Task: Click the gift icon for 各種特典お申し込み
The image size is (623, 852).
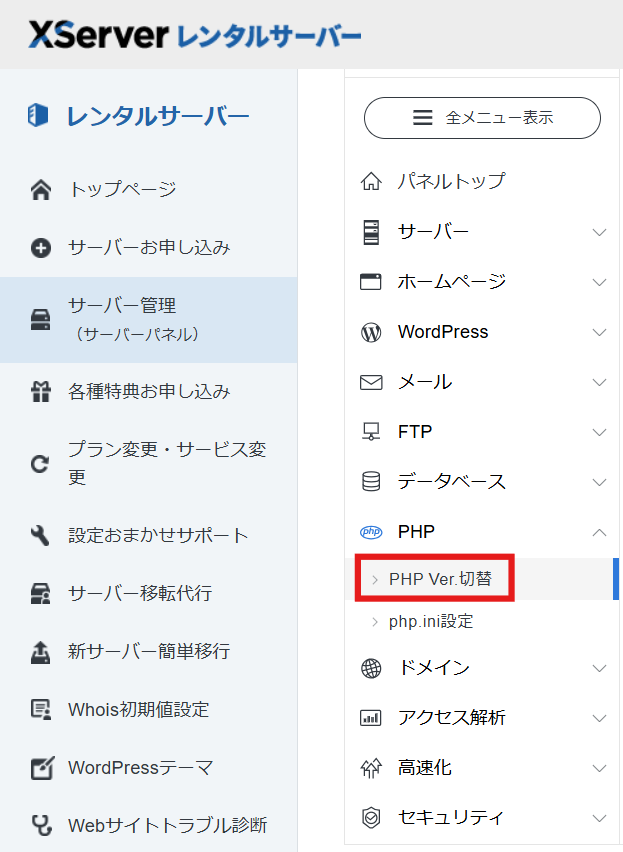Action: pos(41,392)
